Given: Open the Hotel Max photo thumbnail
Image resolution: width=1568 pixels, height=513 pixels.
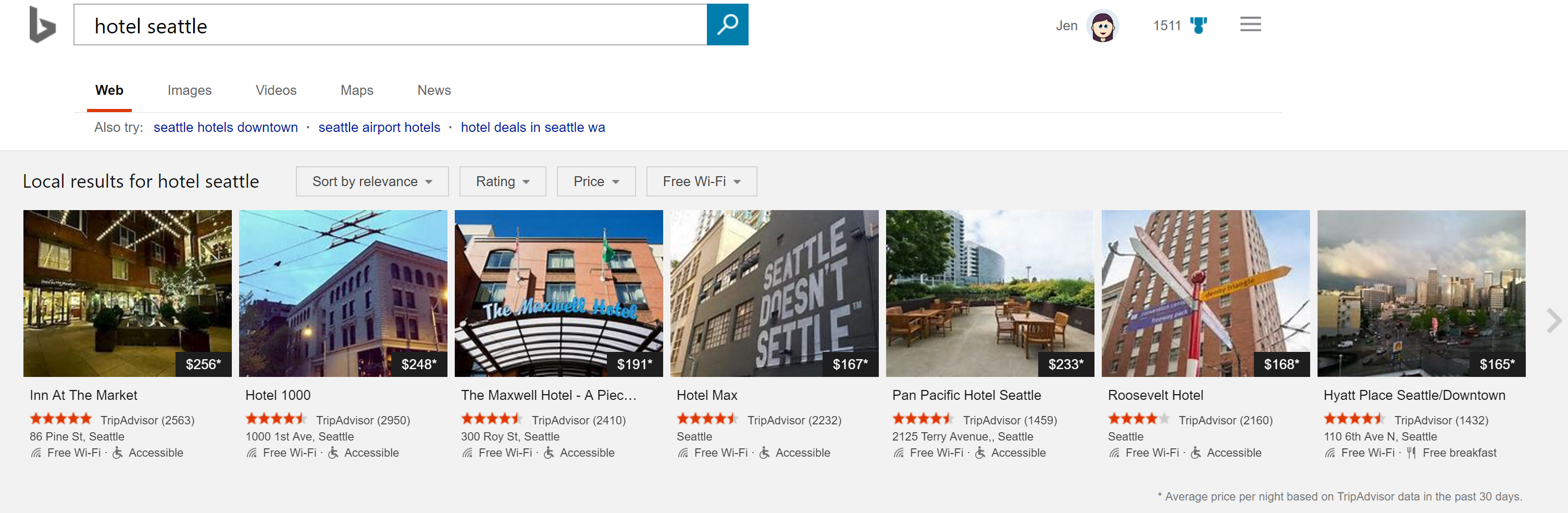Looking at the screenshot, I should [x=774, y=293].
